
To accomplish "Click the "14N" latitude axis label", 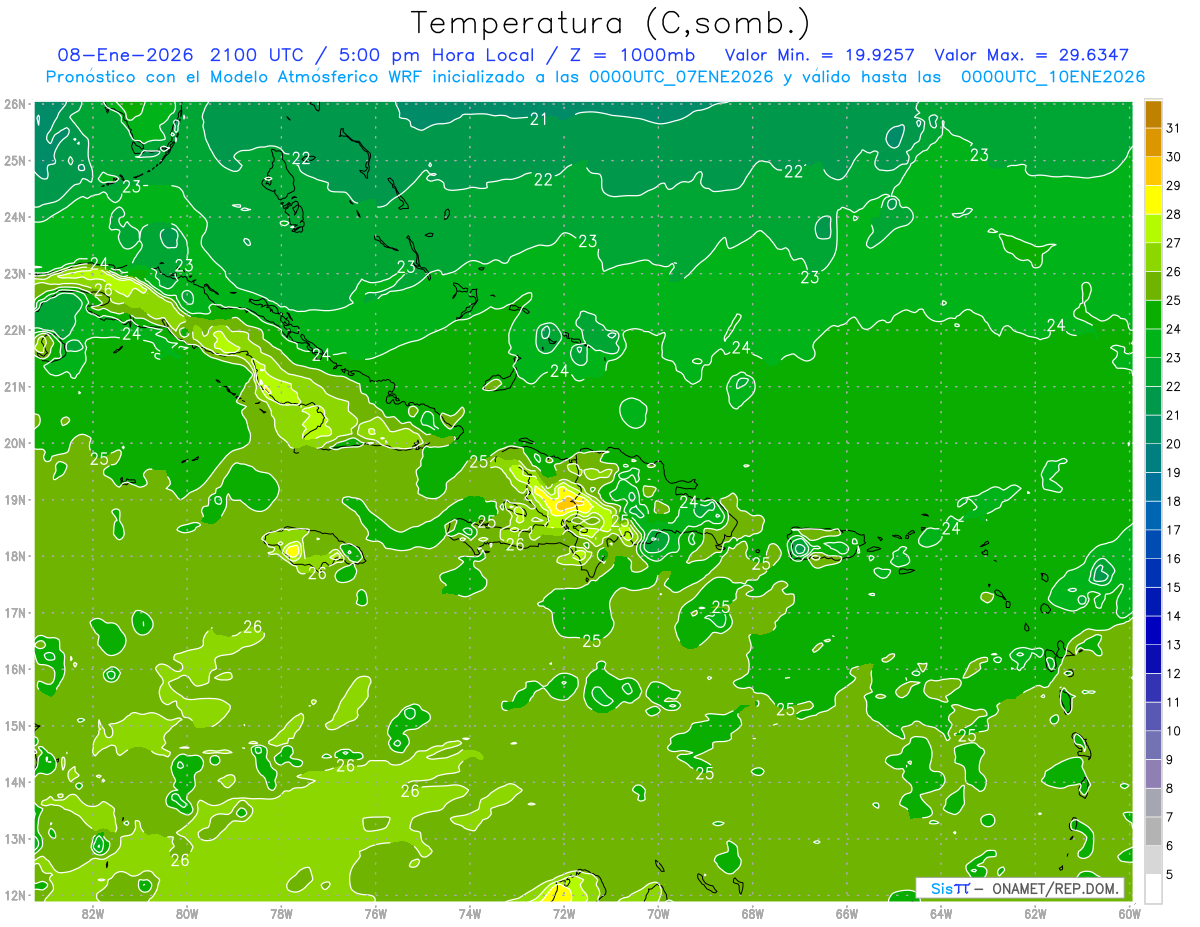I will (x=15, y=782).
